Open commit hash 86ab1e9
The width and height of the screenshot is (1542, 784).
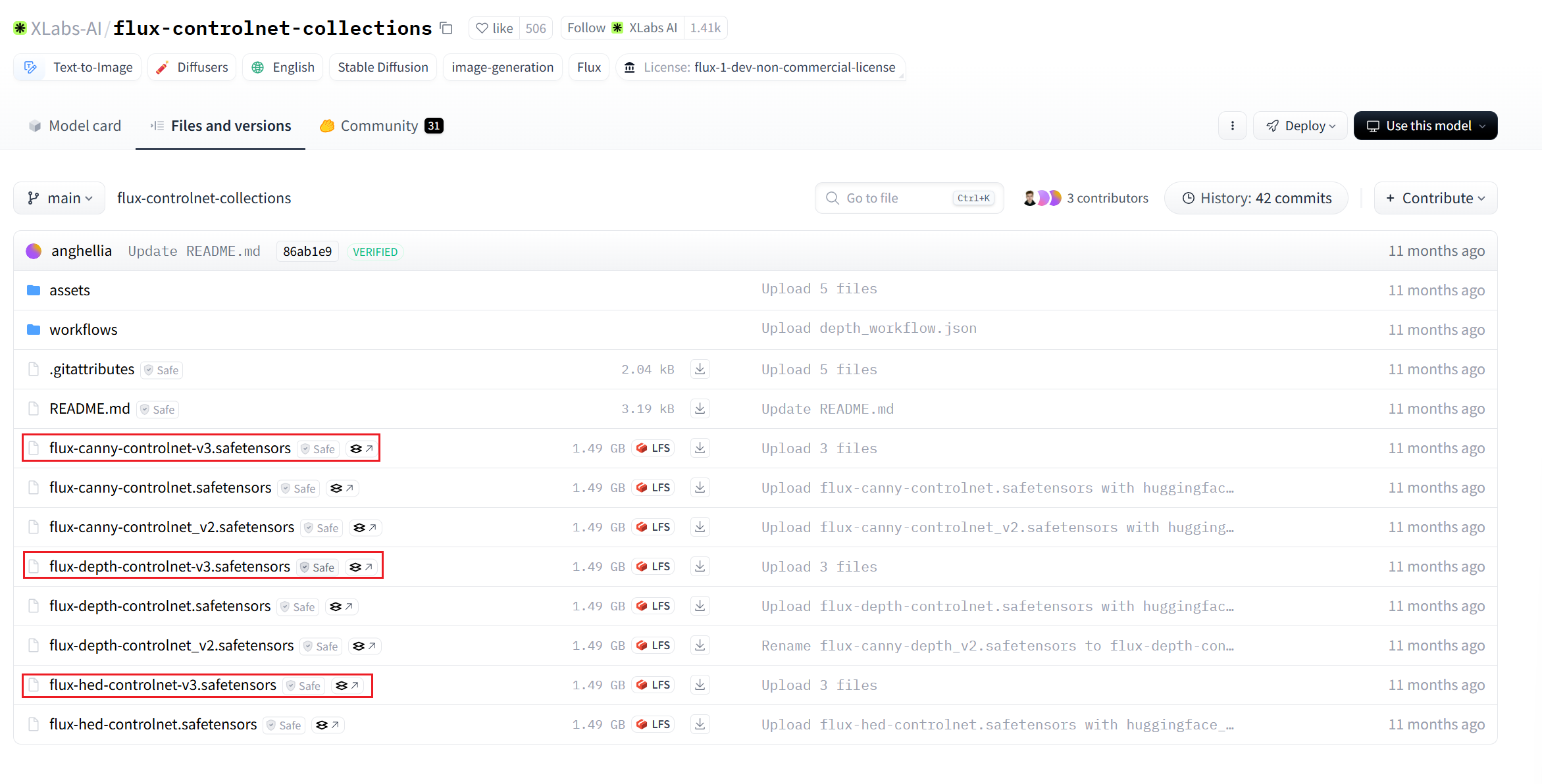tap(307, 251)
